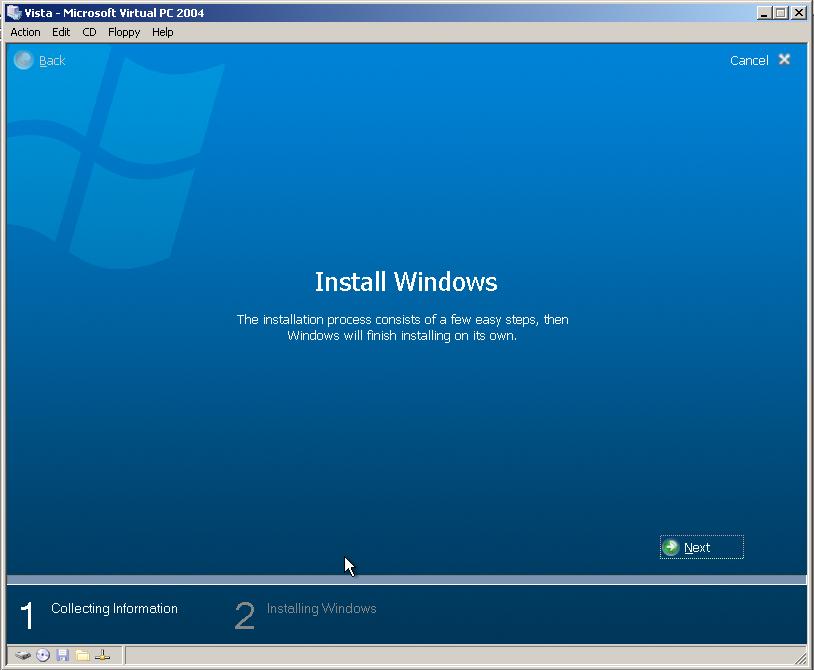Click the Next button label

pos(697,548)
